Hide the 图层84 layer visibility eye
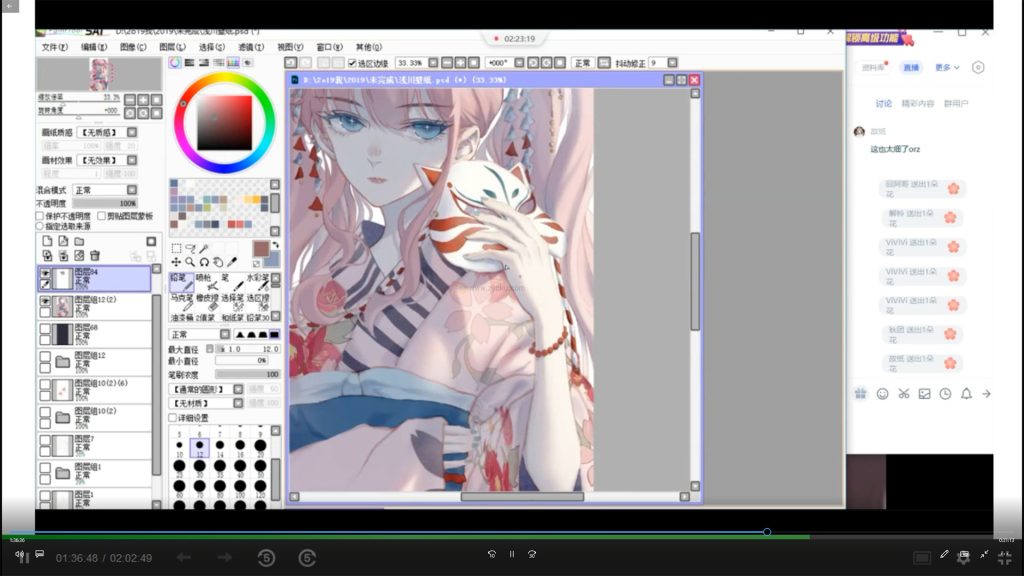Screen dimensions: 1024x576 pos(45,272)
